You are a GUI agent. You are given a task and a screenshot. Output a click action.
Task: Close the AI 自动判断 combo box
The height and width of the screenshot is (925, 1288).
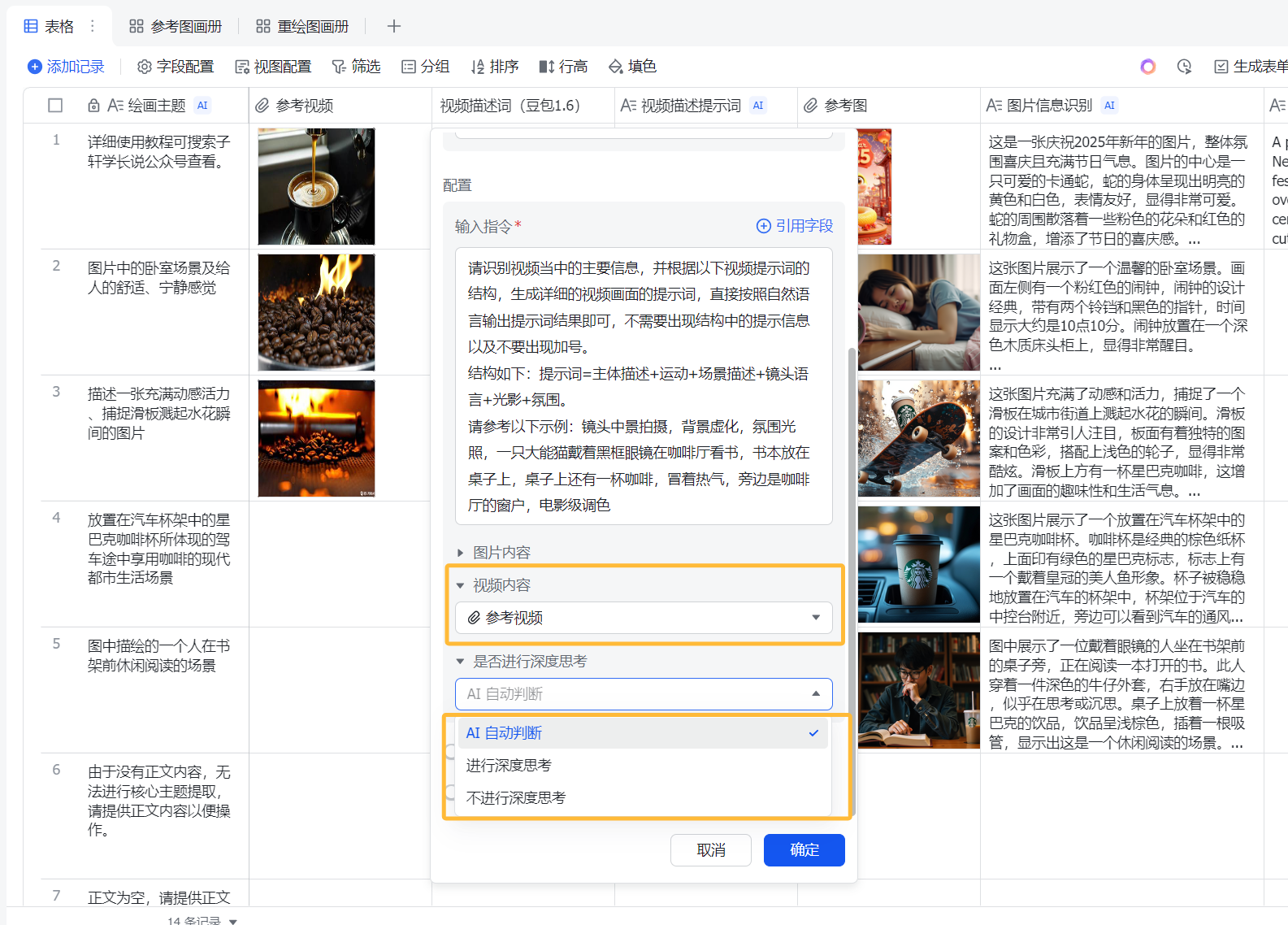(644, 694)
